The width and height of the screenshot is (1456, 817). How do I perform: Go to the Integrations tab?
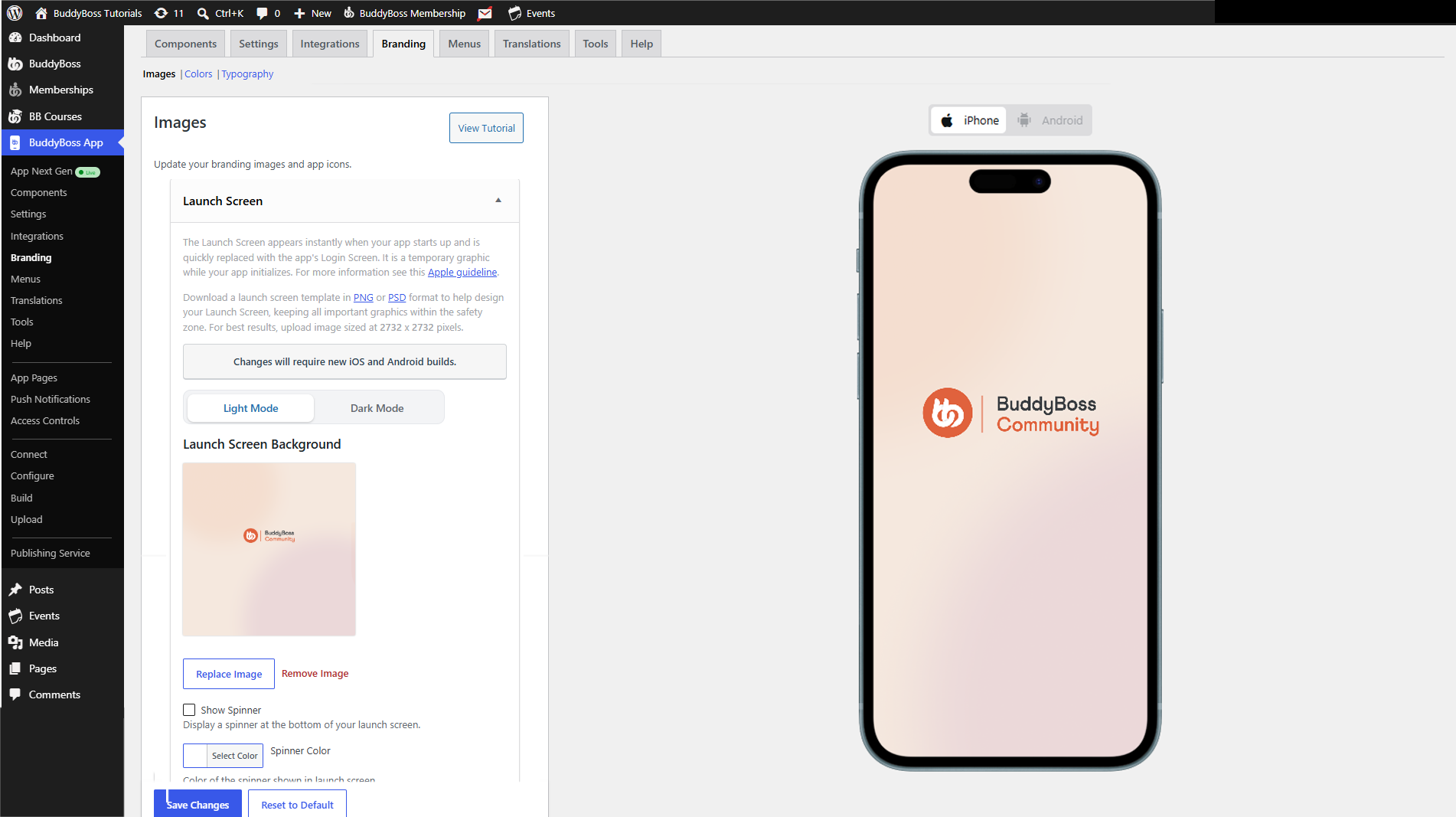pyautogui.click(x=330, y=44)
